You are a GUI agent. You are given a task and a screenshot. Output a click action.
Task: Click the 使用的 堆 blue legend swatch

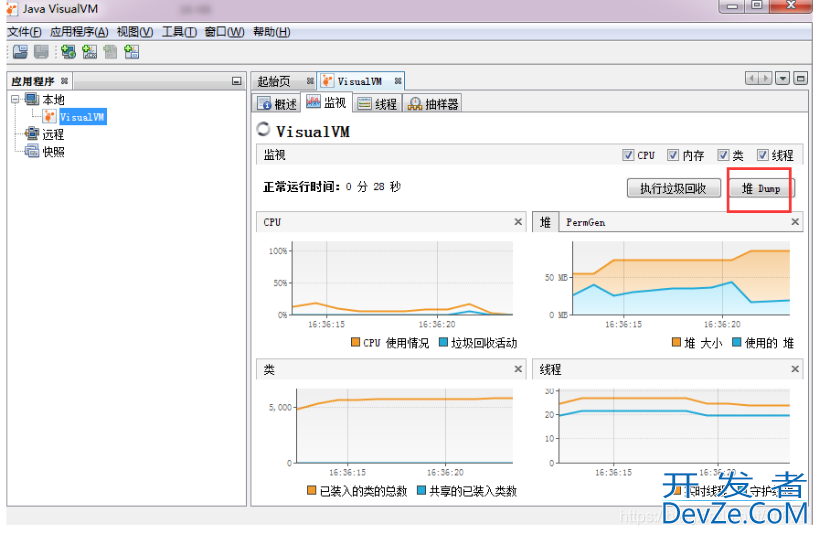(737, 342)
